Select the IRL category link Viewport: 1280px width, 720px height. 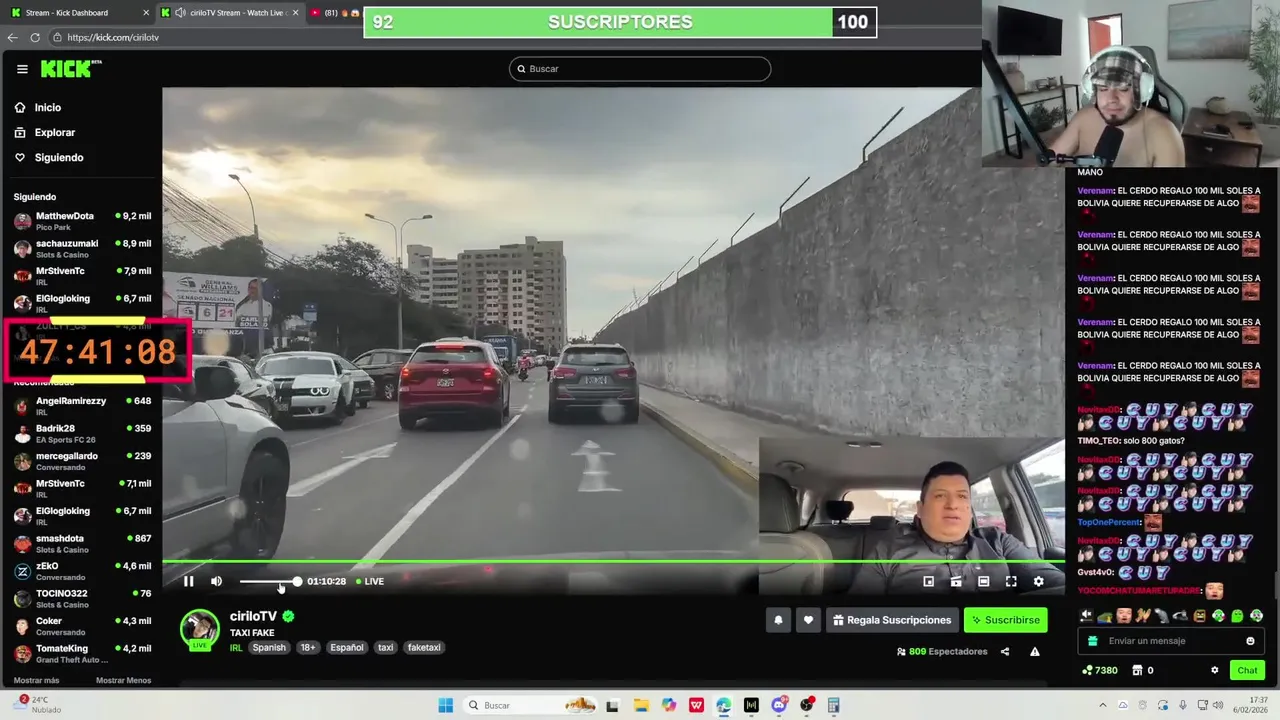(x=236, y=648)
